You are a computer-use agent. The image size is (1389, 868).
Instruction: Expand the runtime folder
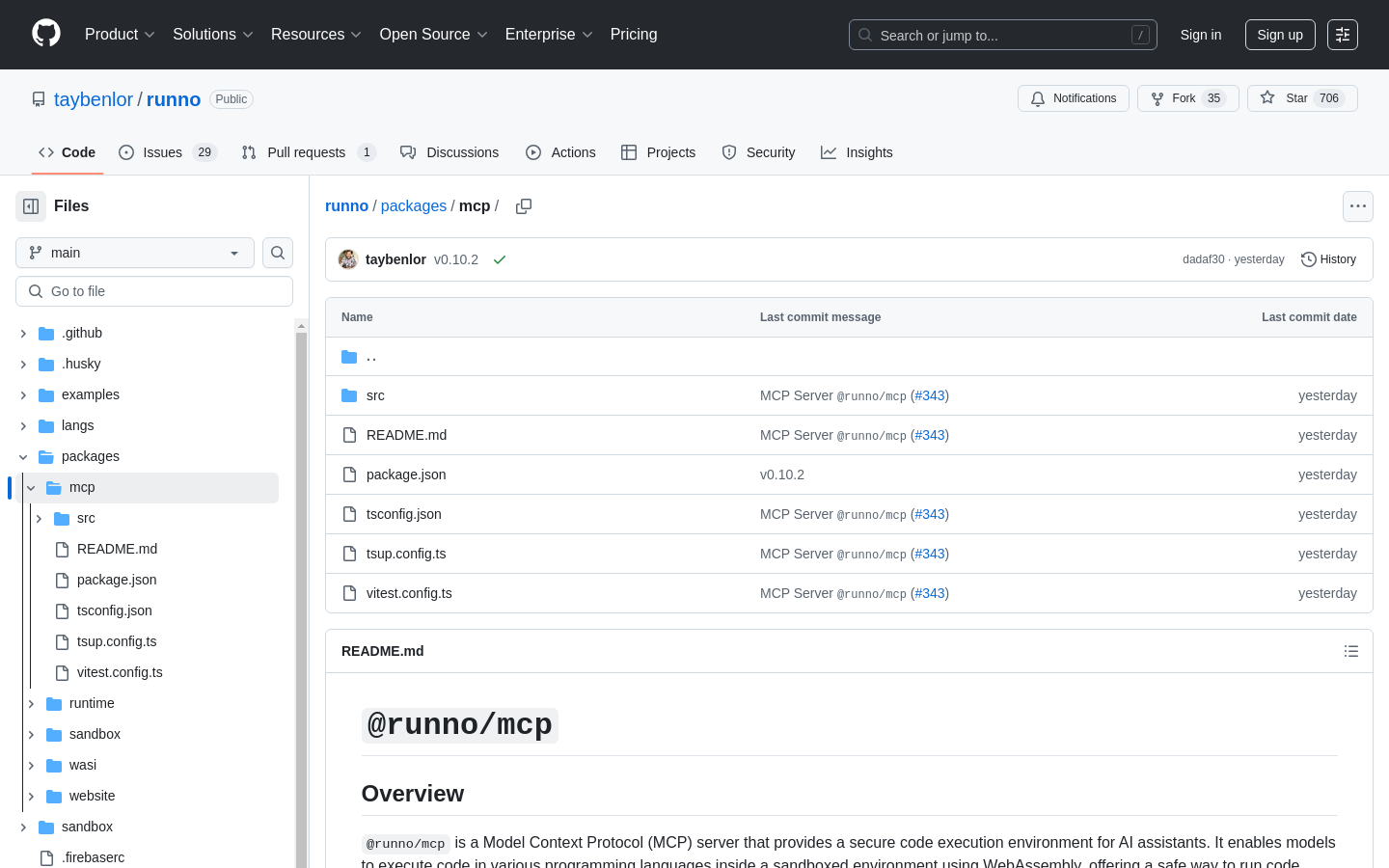pyautogui.click(x=31, y=703)
